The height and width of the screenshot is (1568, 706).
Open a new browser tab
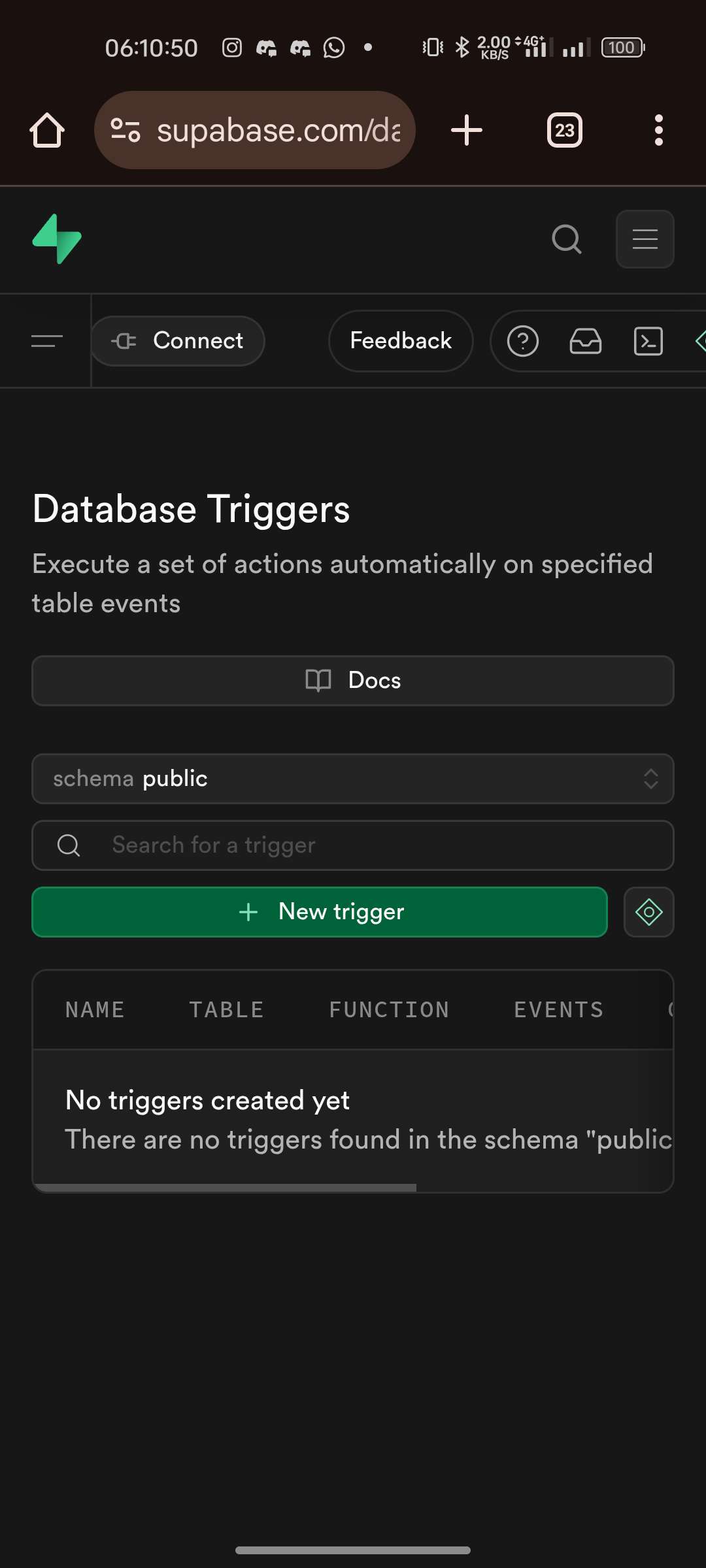click(x=467, y=130)
